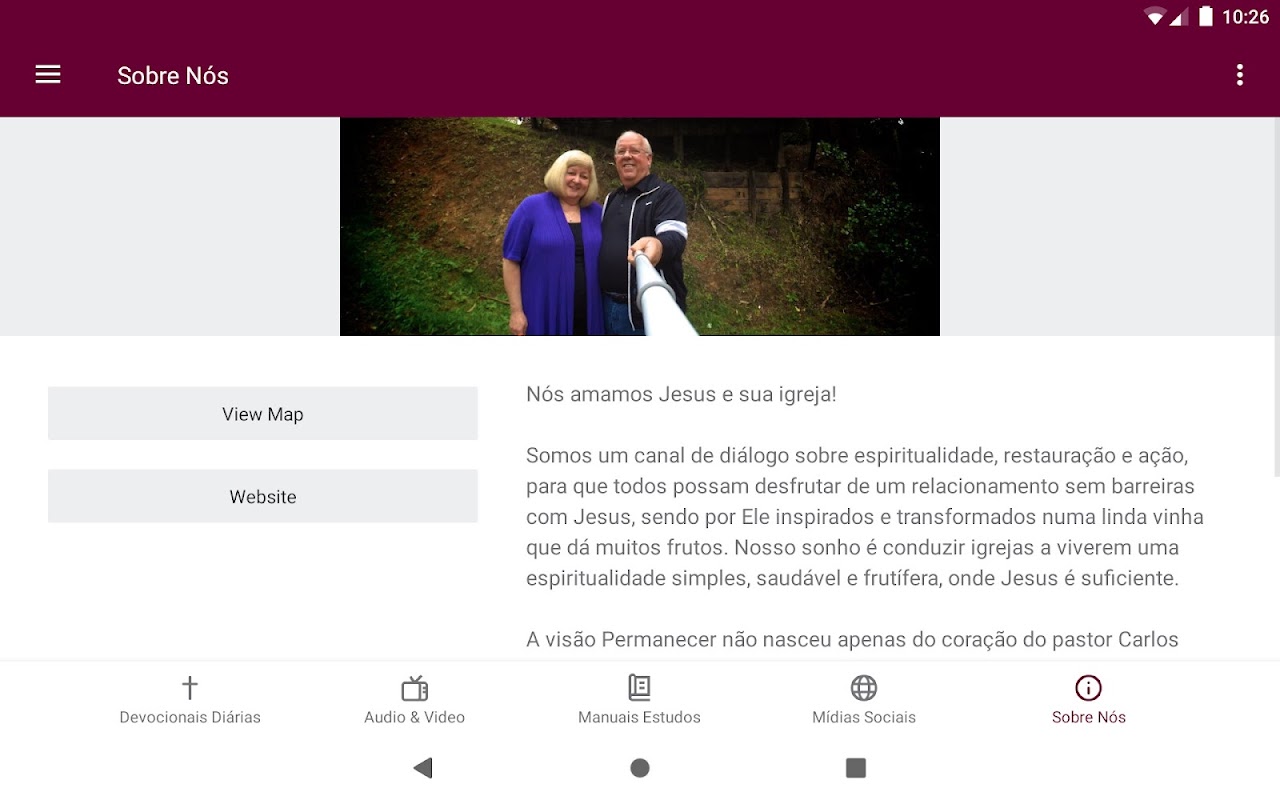Tap the couple selfie header photo

[640, 227]
